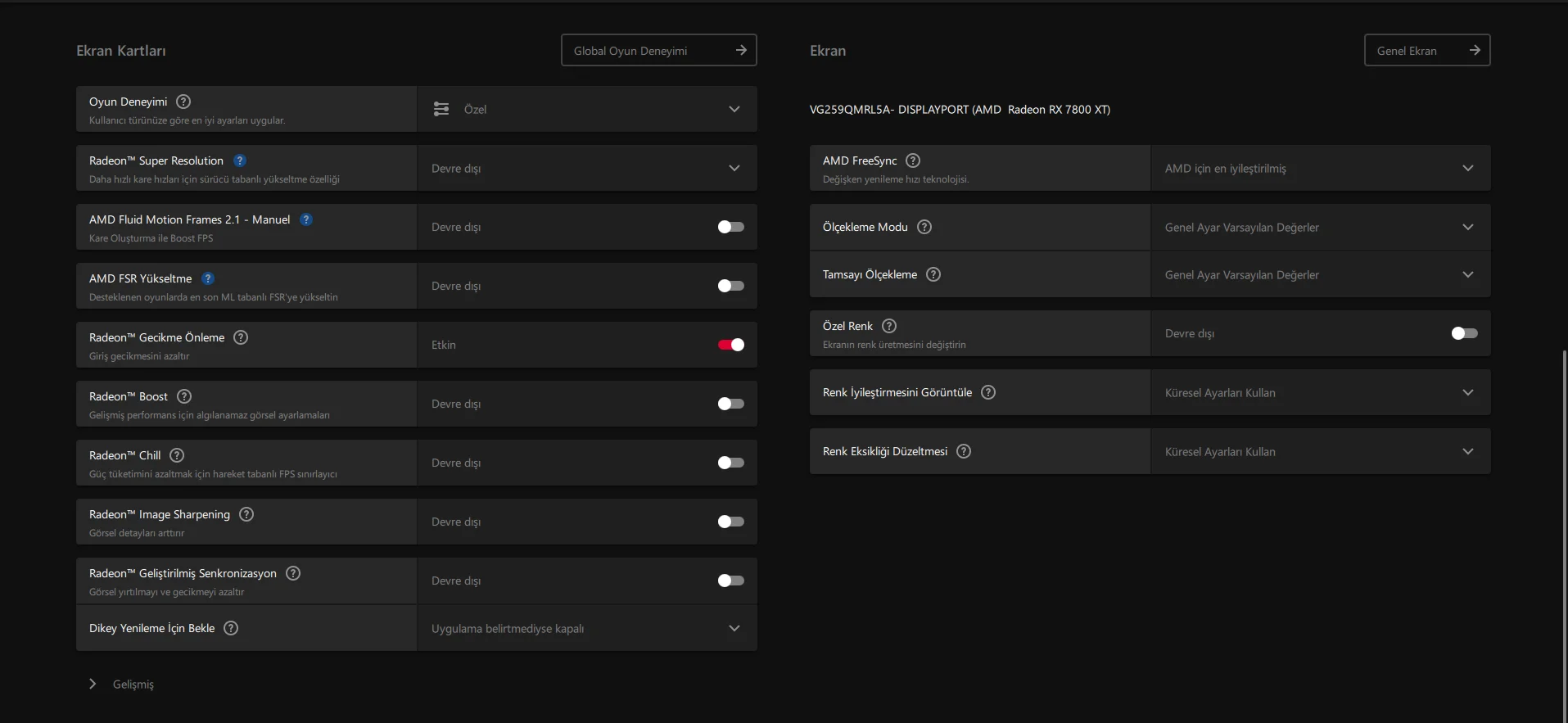This screenshot has width=1568, height=723.
Task: Click 'Ekranın renk üretmesini değiştirin' description
Action: 894,345
